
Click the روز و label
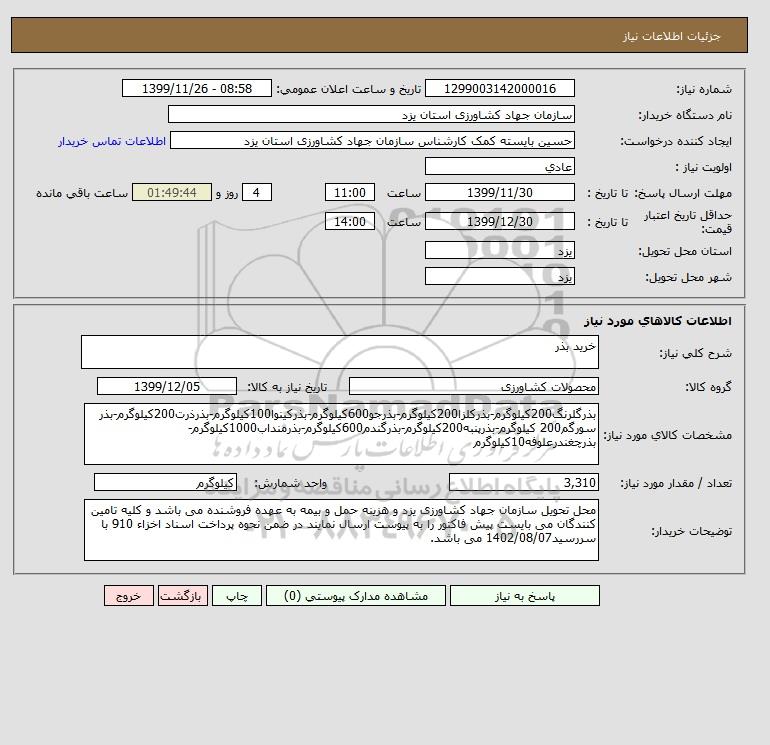coord(227,193)
